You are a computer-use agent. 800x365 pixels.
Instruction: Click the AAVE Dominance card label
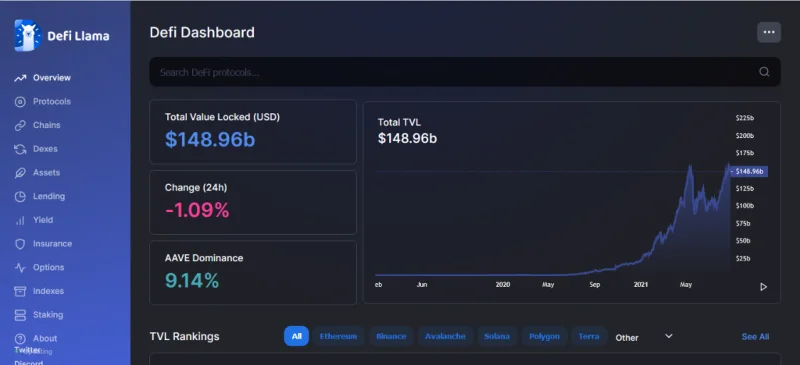pyautogui.click(x=204, y=258)
